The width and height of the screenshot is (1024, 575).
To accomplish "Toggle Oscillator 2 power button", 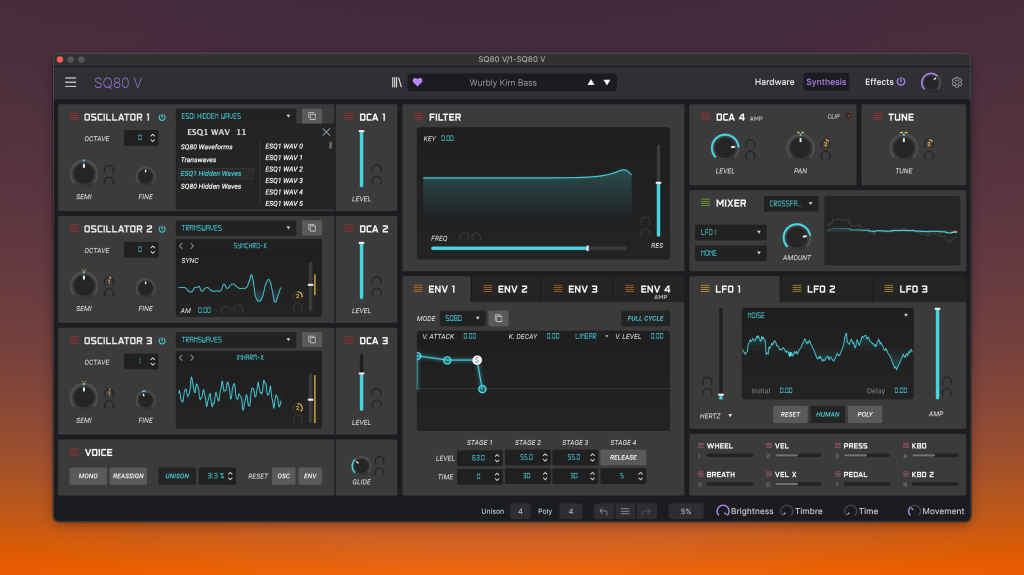I will [162, 229].
